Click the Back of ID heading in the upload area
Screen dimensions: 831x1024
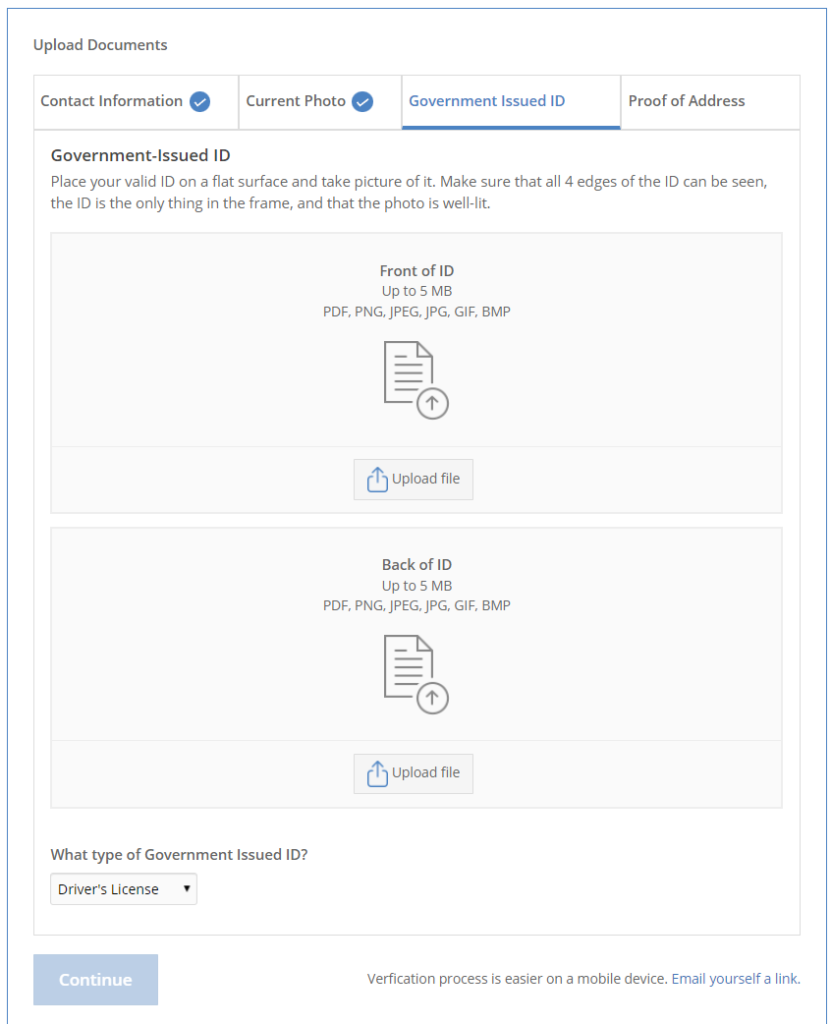(x=416, y=565)
